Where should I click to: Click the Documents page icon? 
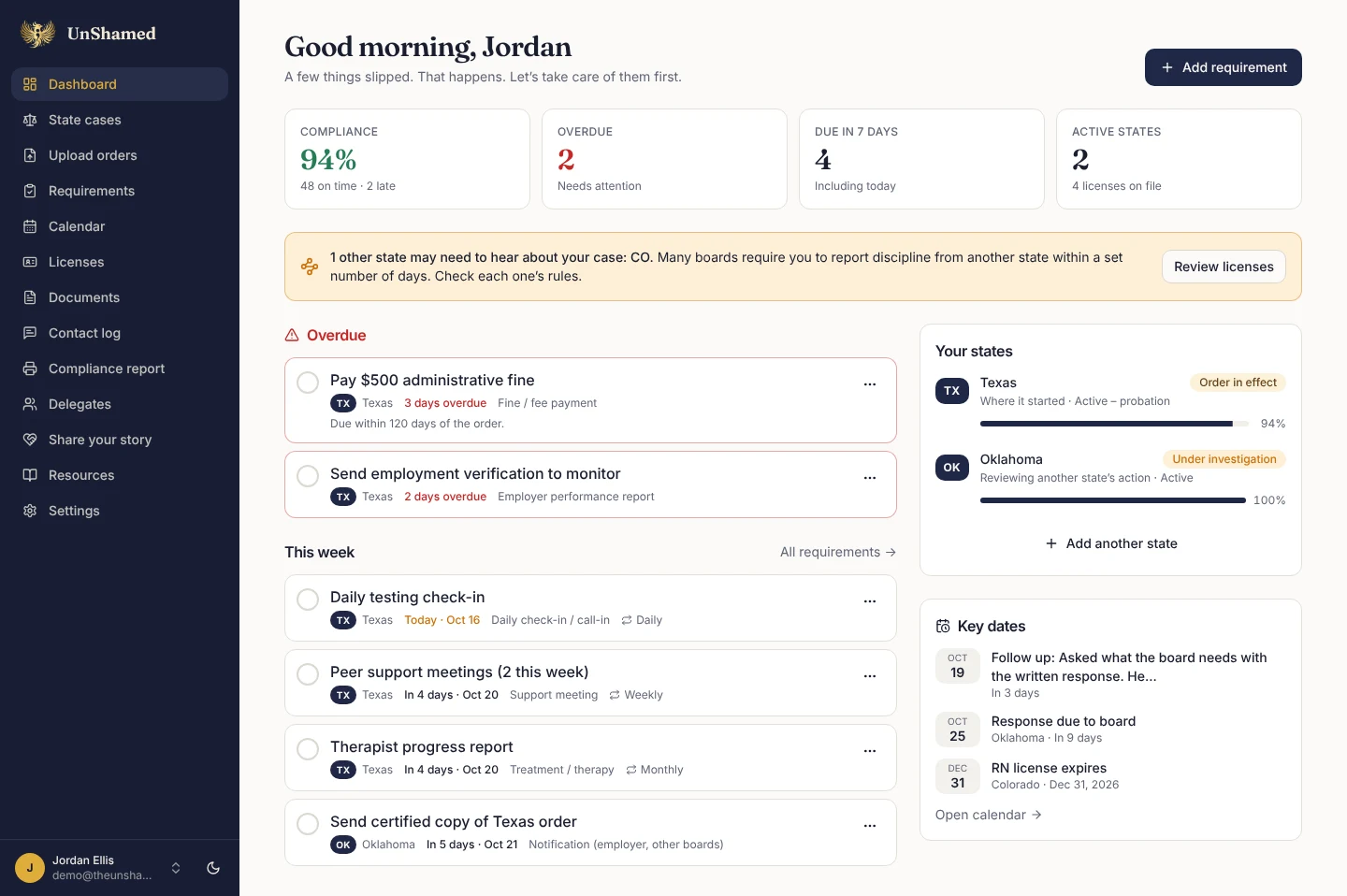tap(30, 297)
